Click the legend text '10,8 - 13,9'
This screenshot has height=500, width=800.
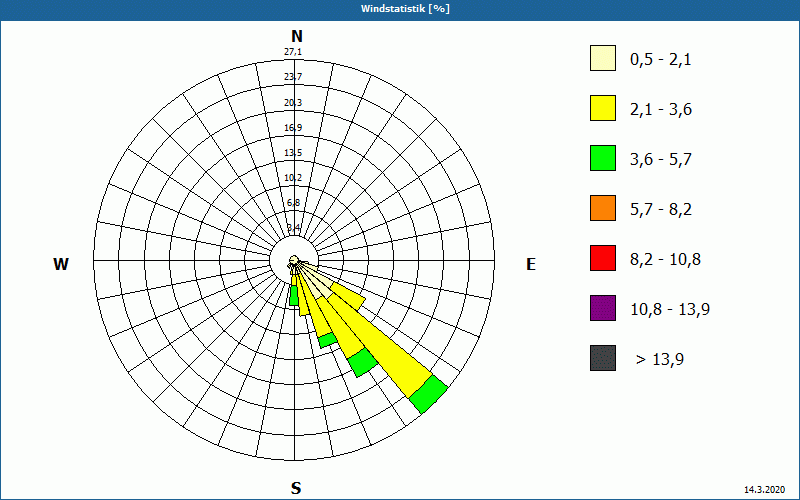pos(670,310)
